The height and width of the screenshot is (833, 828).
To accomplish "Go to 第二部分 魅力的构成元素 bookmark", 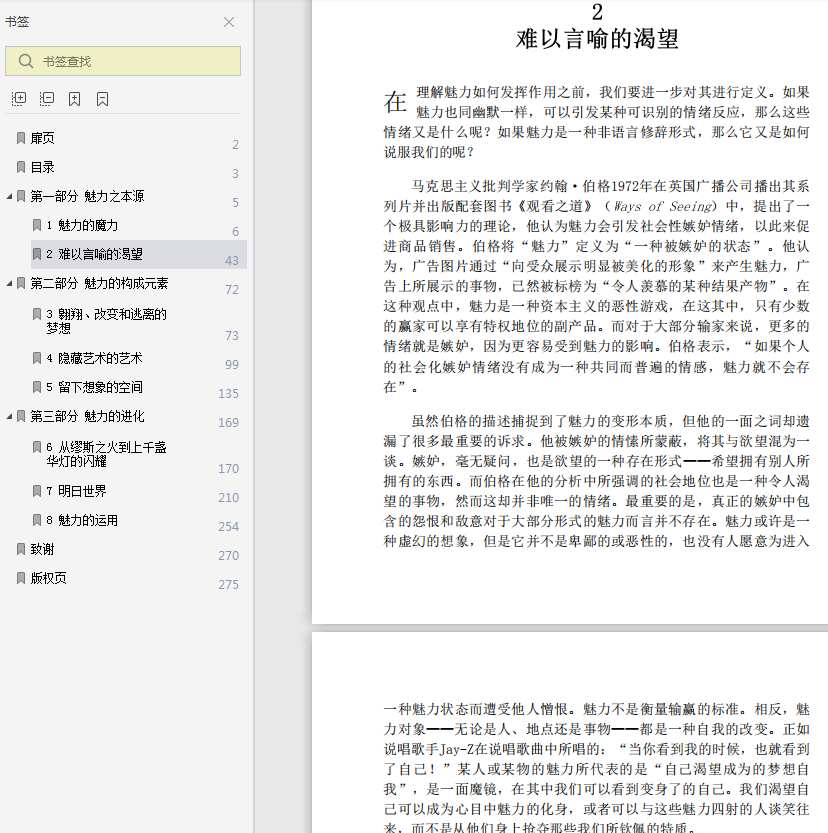I will [x=99, y=284].
